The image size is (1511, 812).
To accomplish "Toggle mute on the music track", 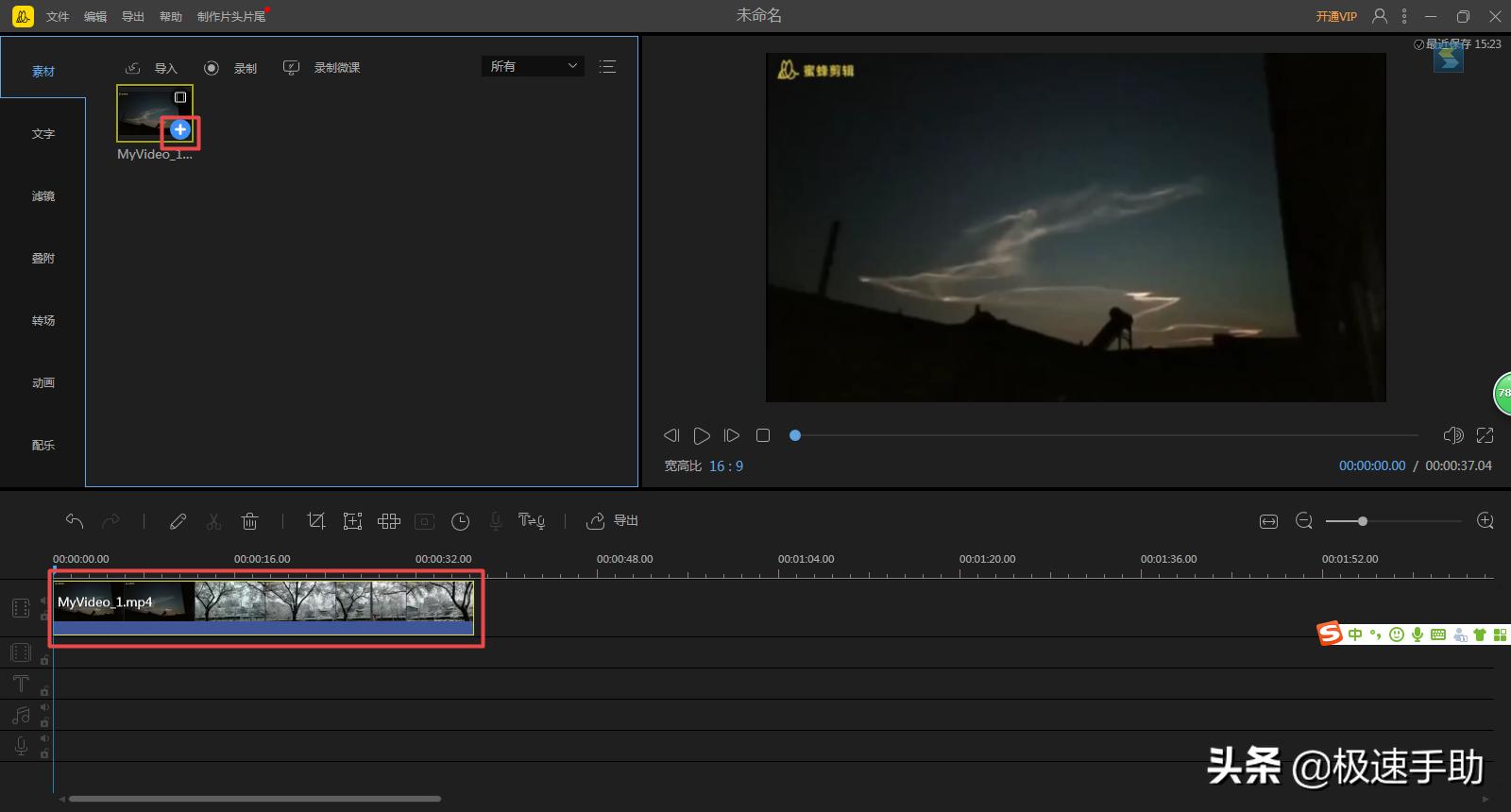I will tap(44, 707).
